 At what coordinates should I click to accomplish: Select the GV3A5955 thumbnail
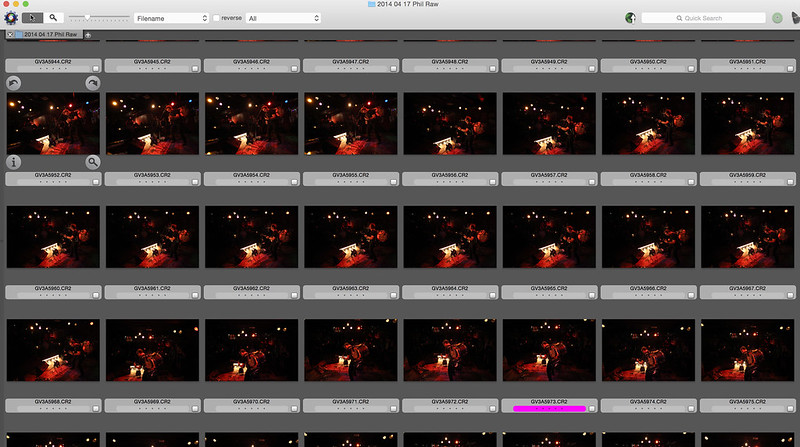351,123
